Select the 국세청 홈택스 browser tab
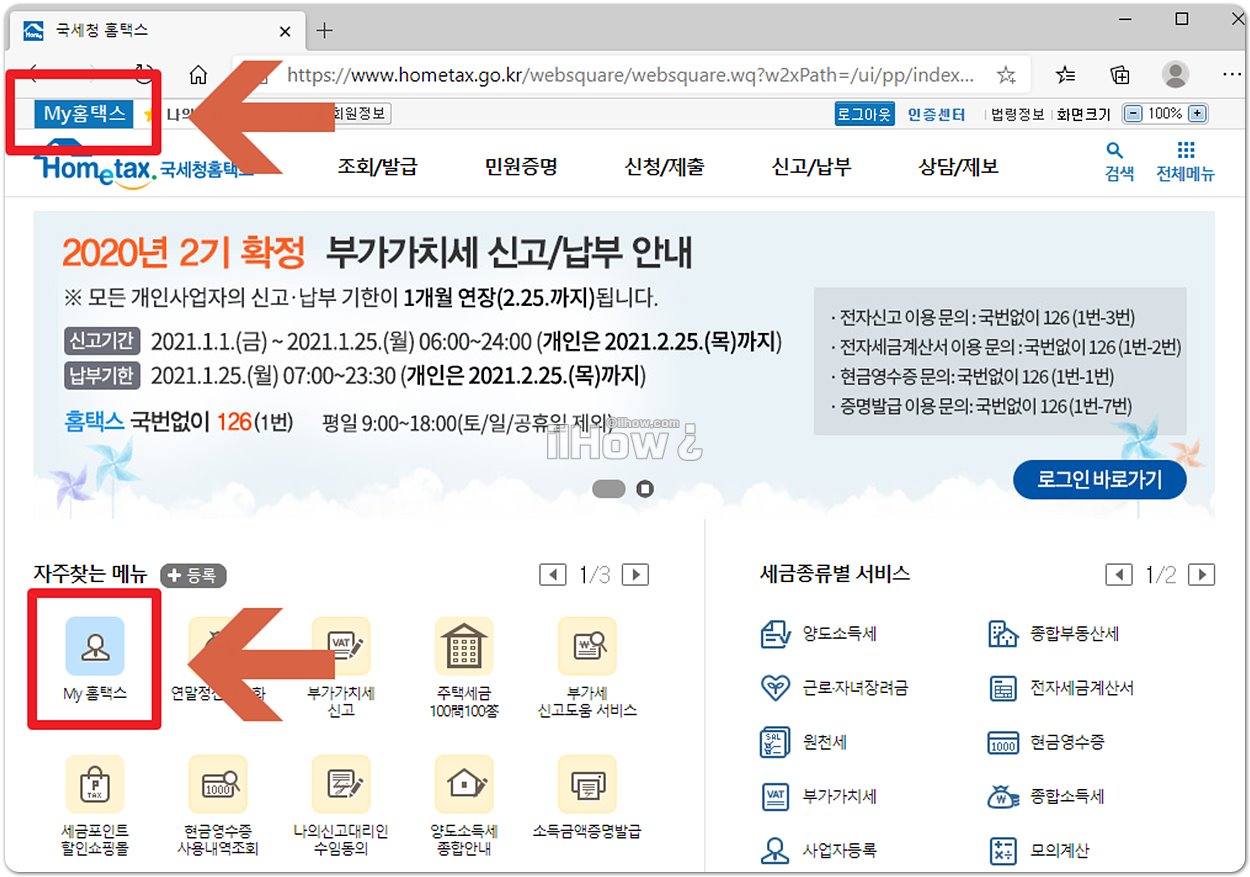This screenshot has height=877, width=1250. (x=158, y=31)
